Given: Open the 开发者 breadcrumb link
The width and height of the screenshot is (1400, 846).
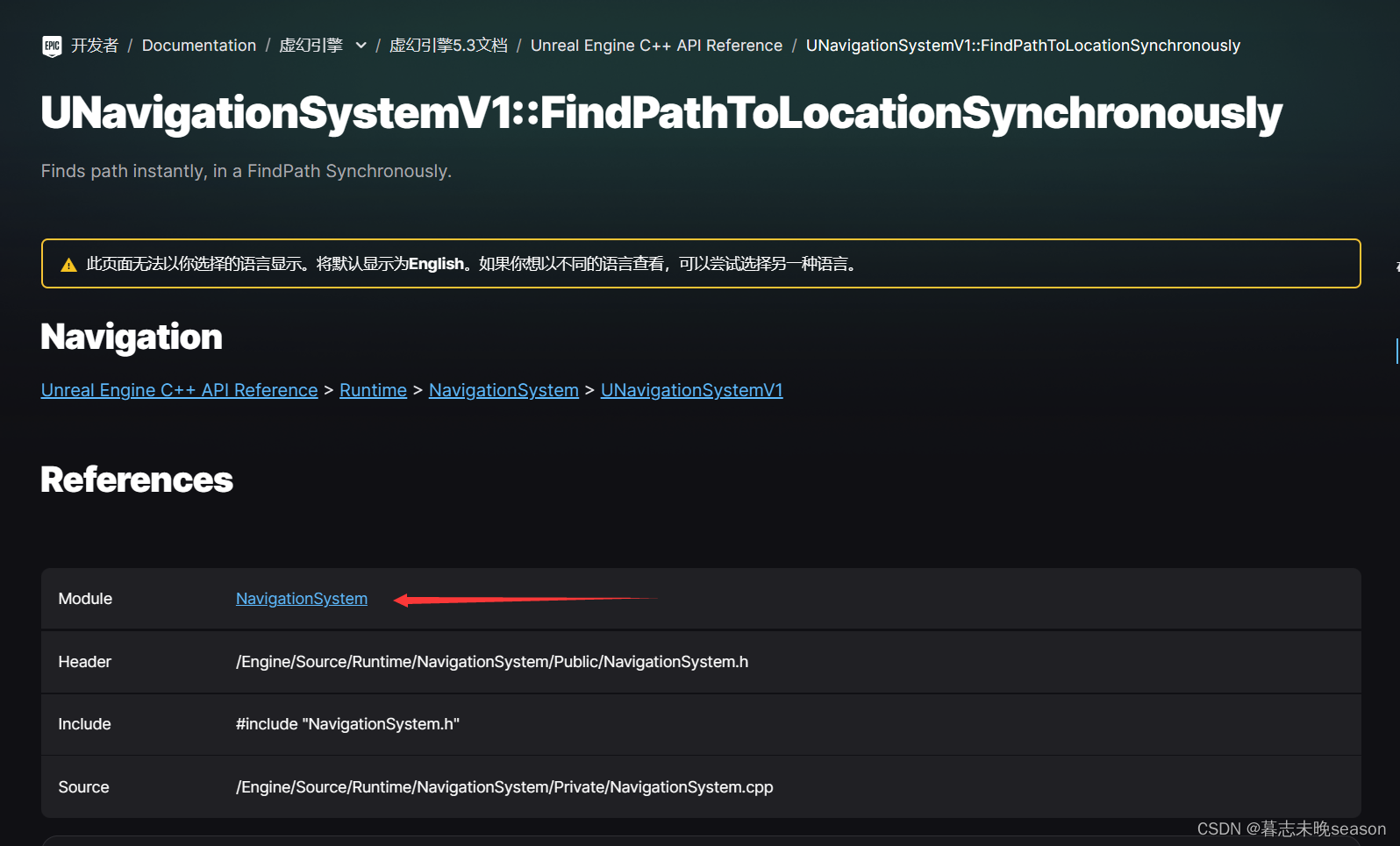Looking at the screenshot, I should tap(95, 46).
